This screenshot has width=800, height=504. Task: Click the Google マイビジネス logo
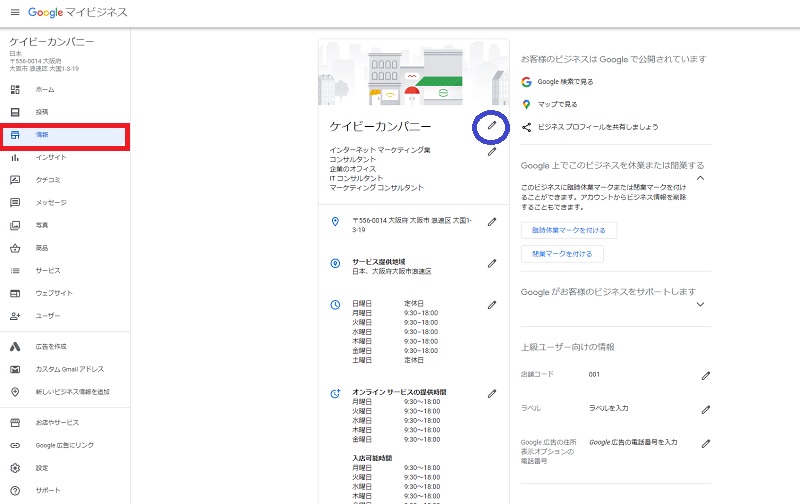pyautogui.click(x=78, y=12)
